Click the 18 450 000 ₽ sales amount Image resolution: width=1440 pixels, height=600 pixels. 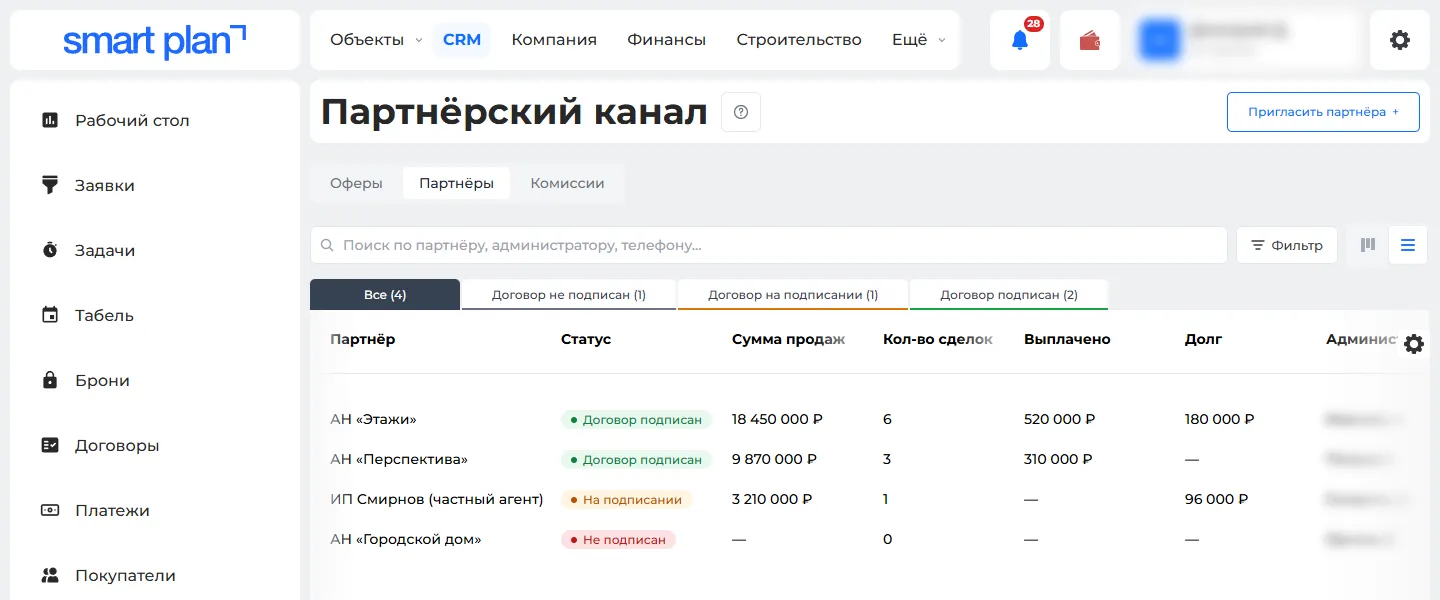click(777, 419)
